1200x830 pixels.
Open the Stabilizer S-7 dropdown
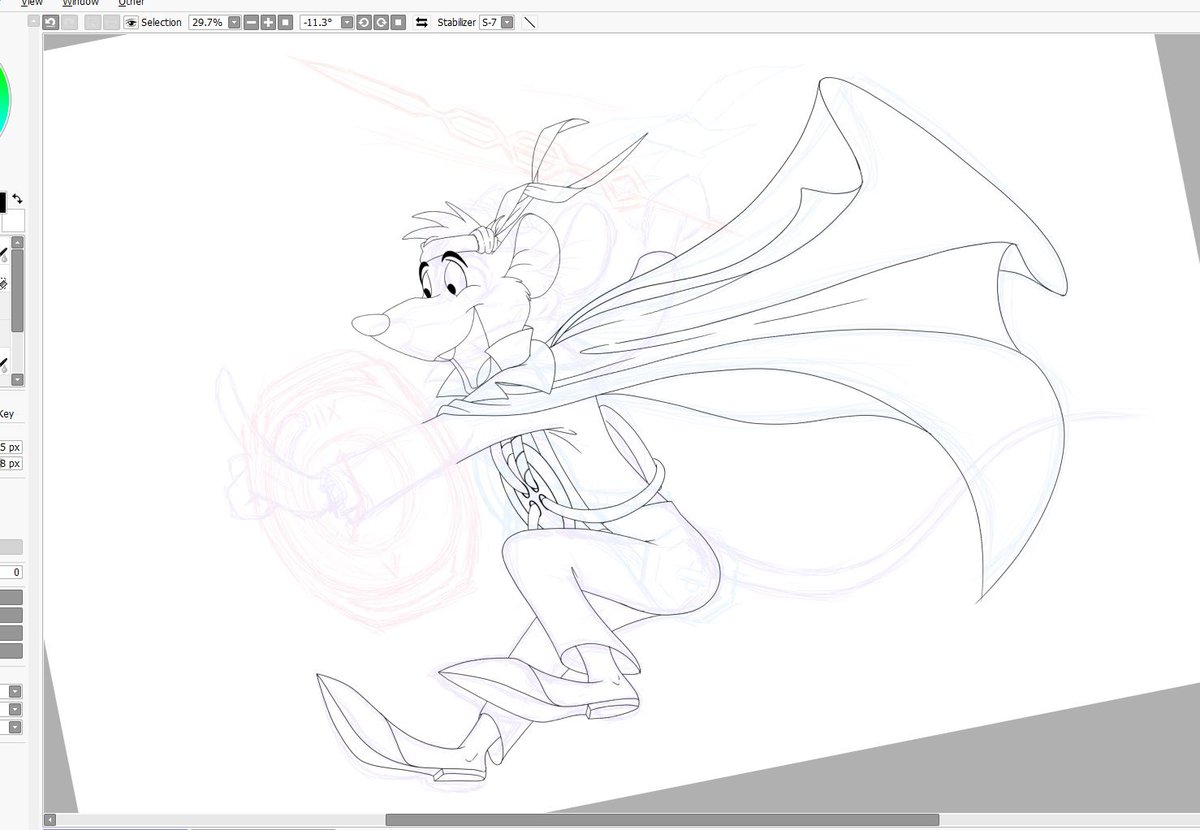pyautogui.click(x=507, y=22)
